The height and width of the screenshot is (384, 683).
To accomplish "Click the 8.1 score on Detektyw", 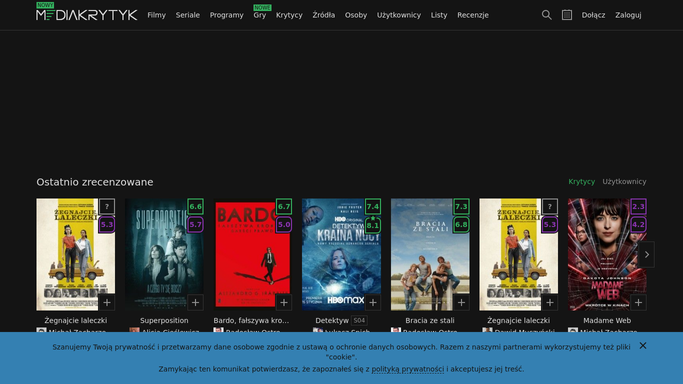I will 373,225.
